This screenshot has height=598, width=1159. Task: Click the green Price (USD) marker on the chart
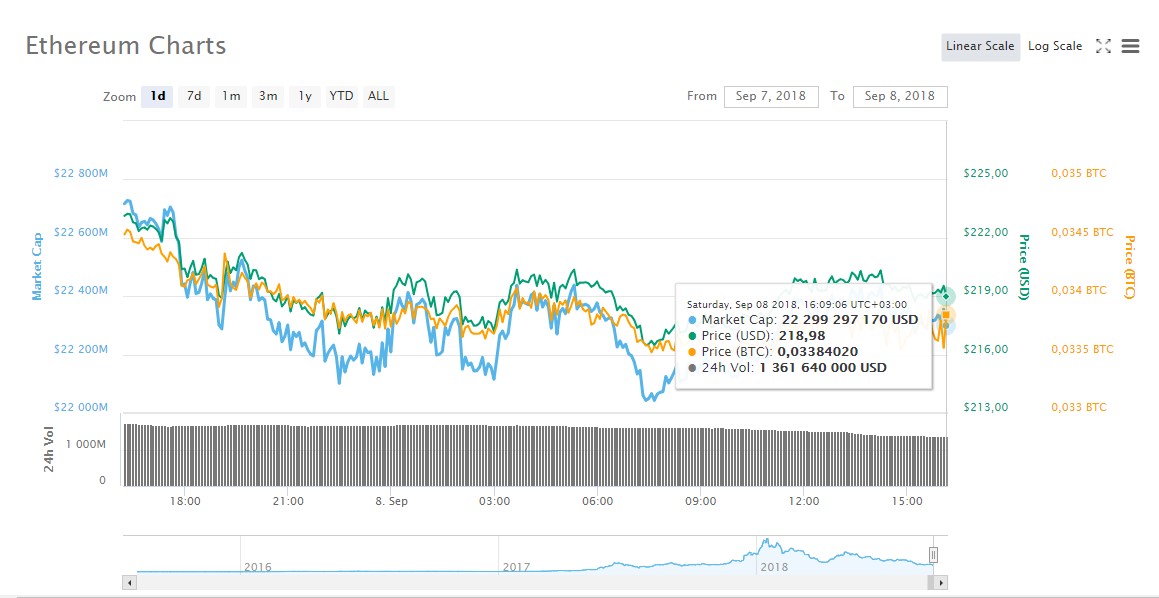pos(945,296)
